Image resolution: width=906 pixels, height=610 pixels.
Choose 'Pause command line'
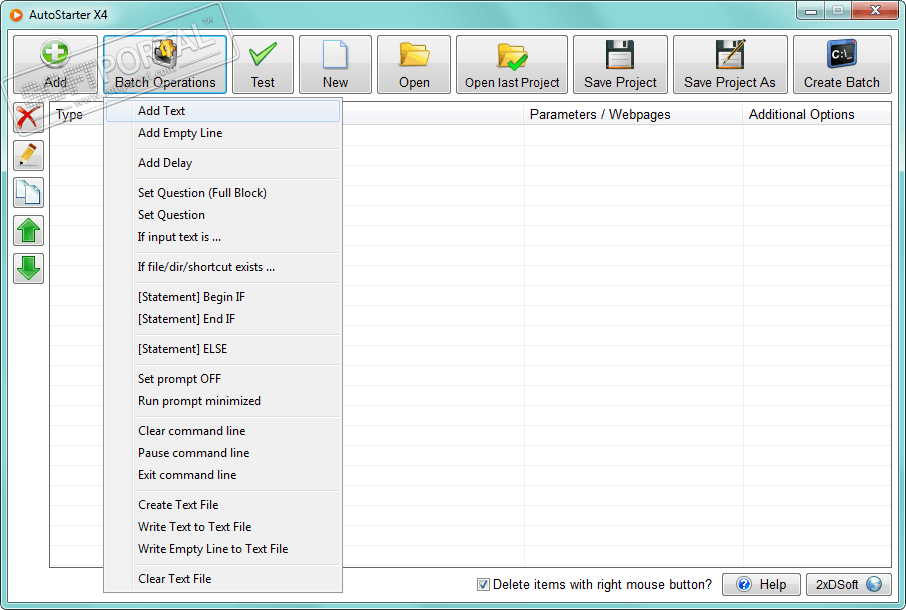pos(223,453)
